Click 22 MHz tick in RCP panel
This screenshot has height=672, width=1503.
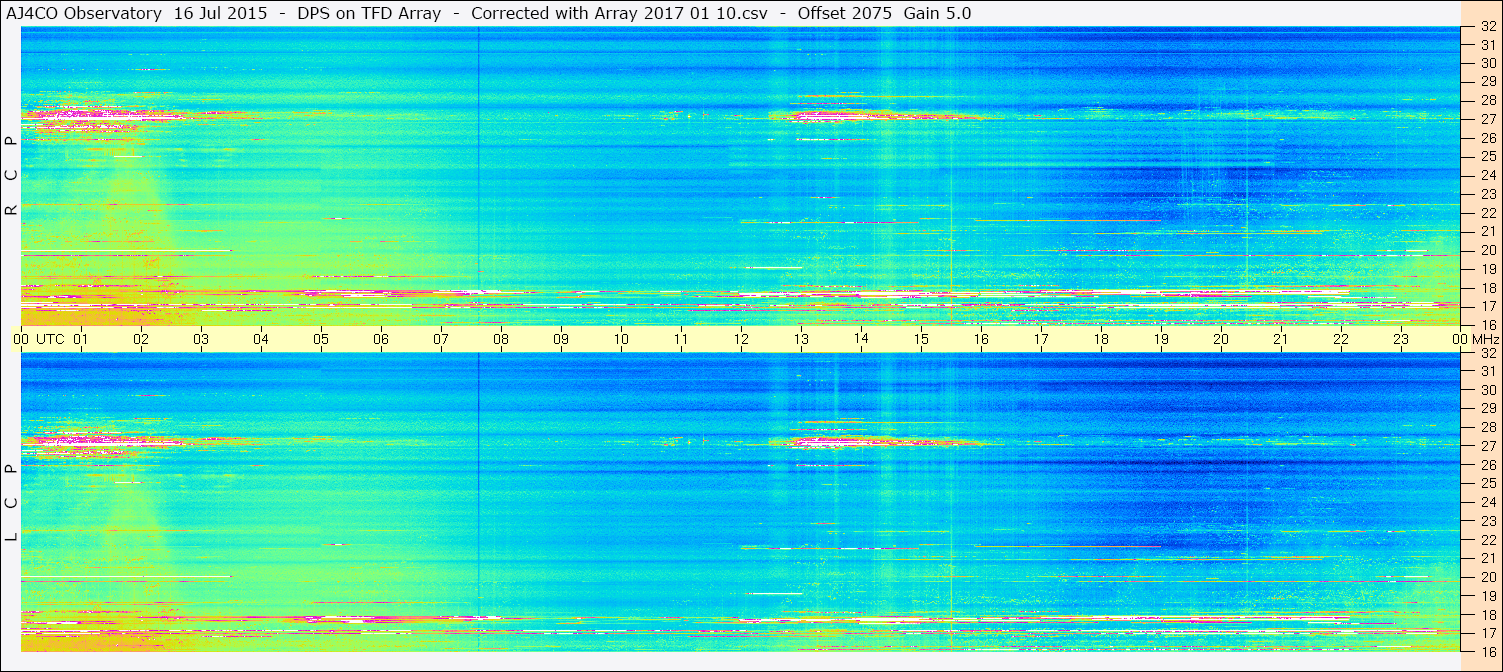pyautogui.click(x=1488, y=213)
